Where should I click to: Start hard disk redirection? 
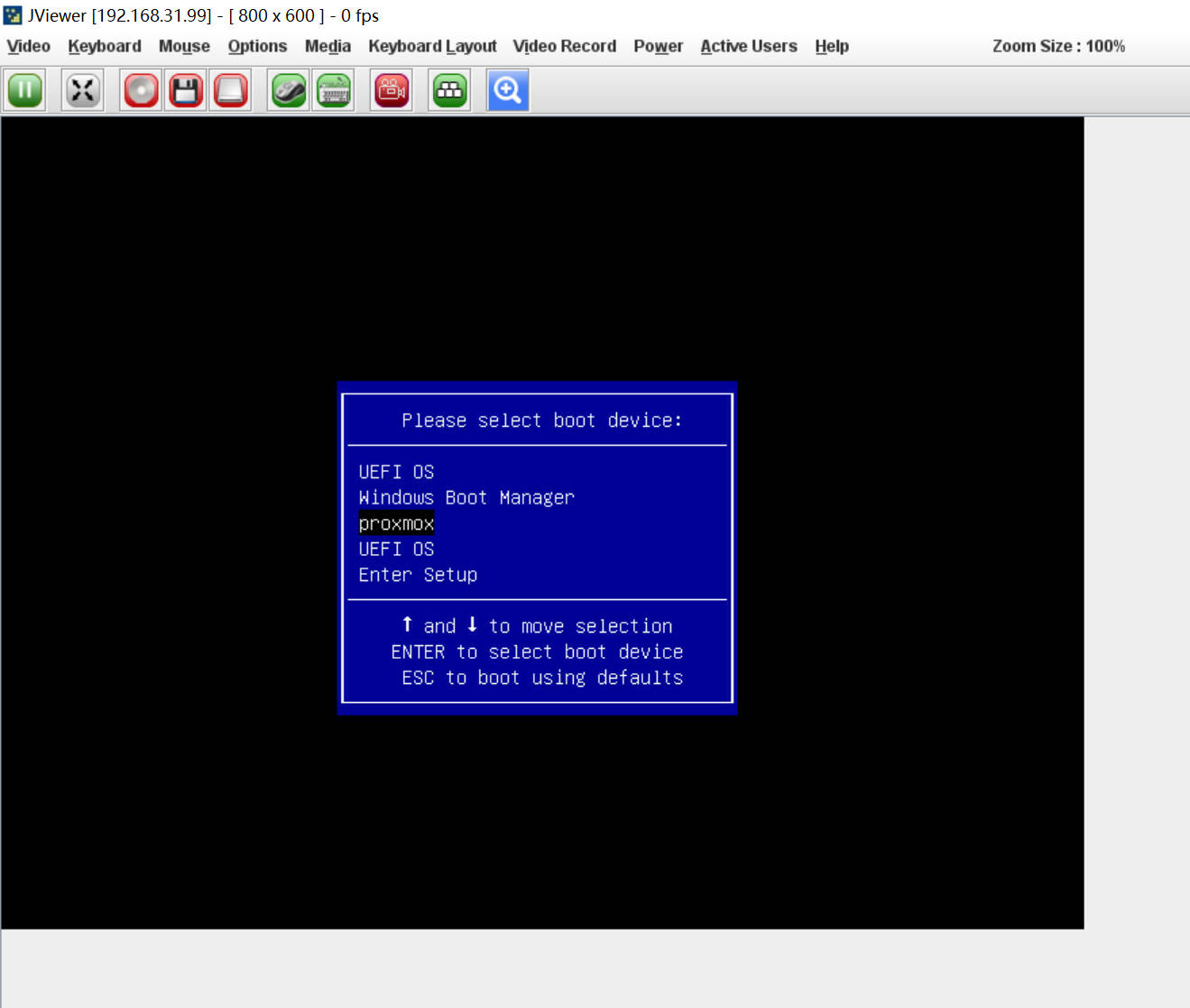coord(231,90)
